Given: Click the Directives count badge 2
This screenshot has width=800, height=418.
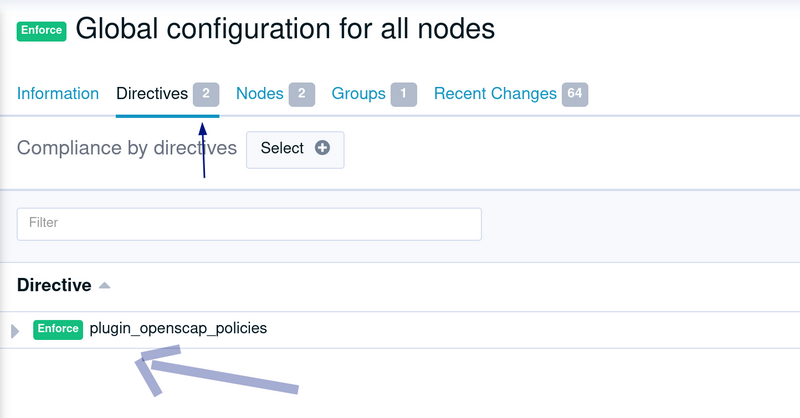Looking at the screenshot, I should 206,94.
